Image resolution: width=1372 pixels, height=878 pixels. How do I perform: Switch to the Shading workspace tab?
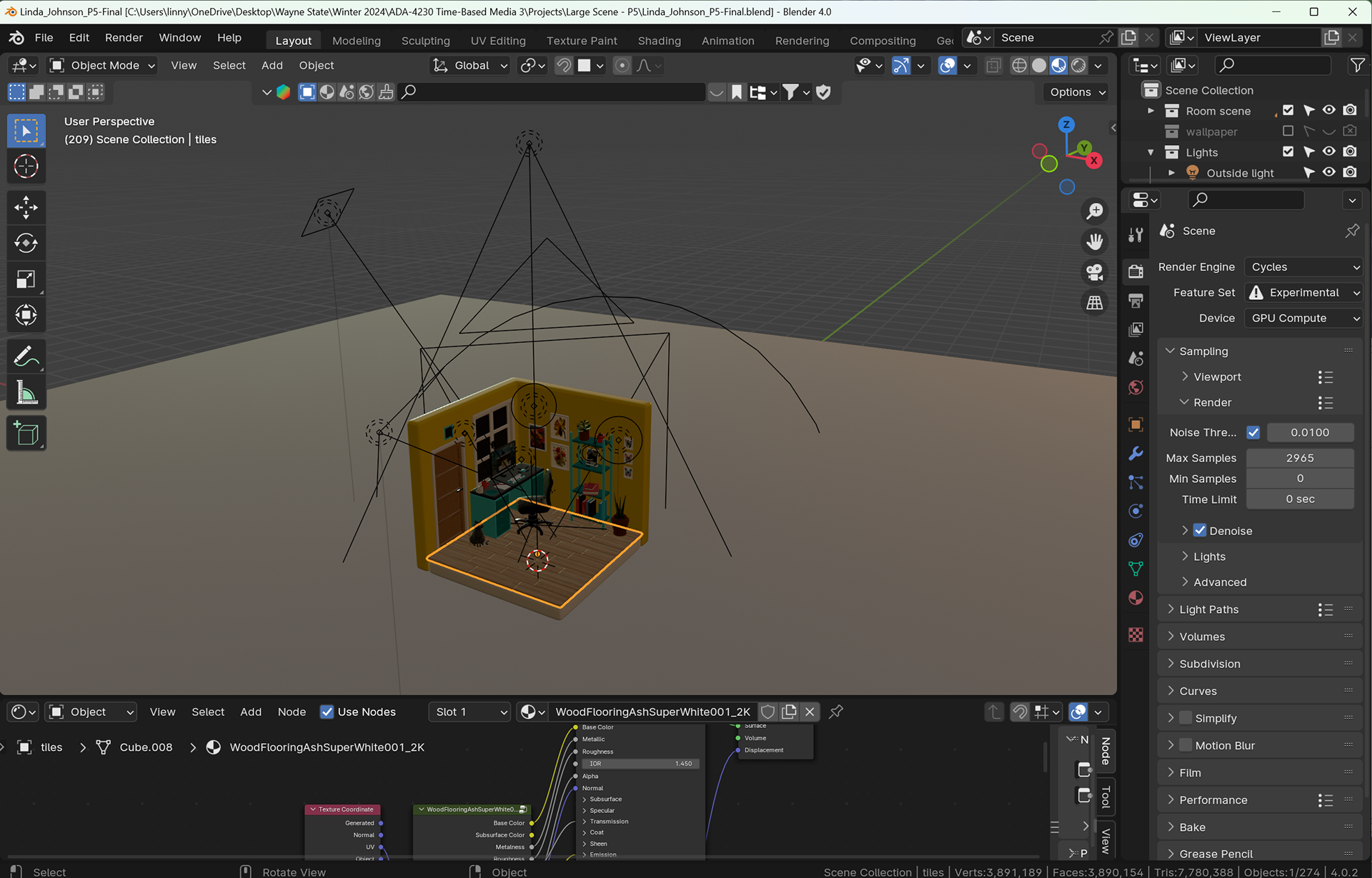coord(659,41)
